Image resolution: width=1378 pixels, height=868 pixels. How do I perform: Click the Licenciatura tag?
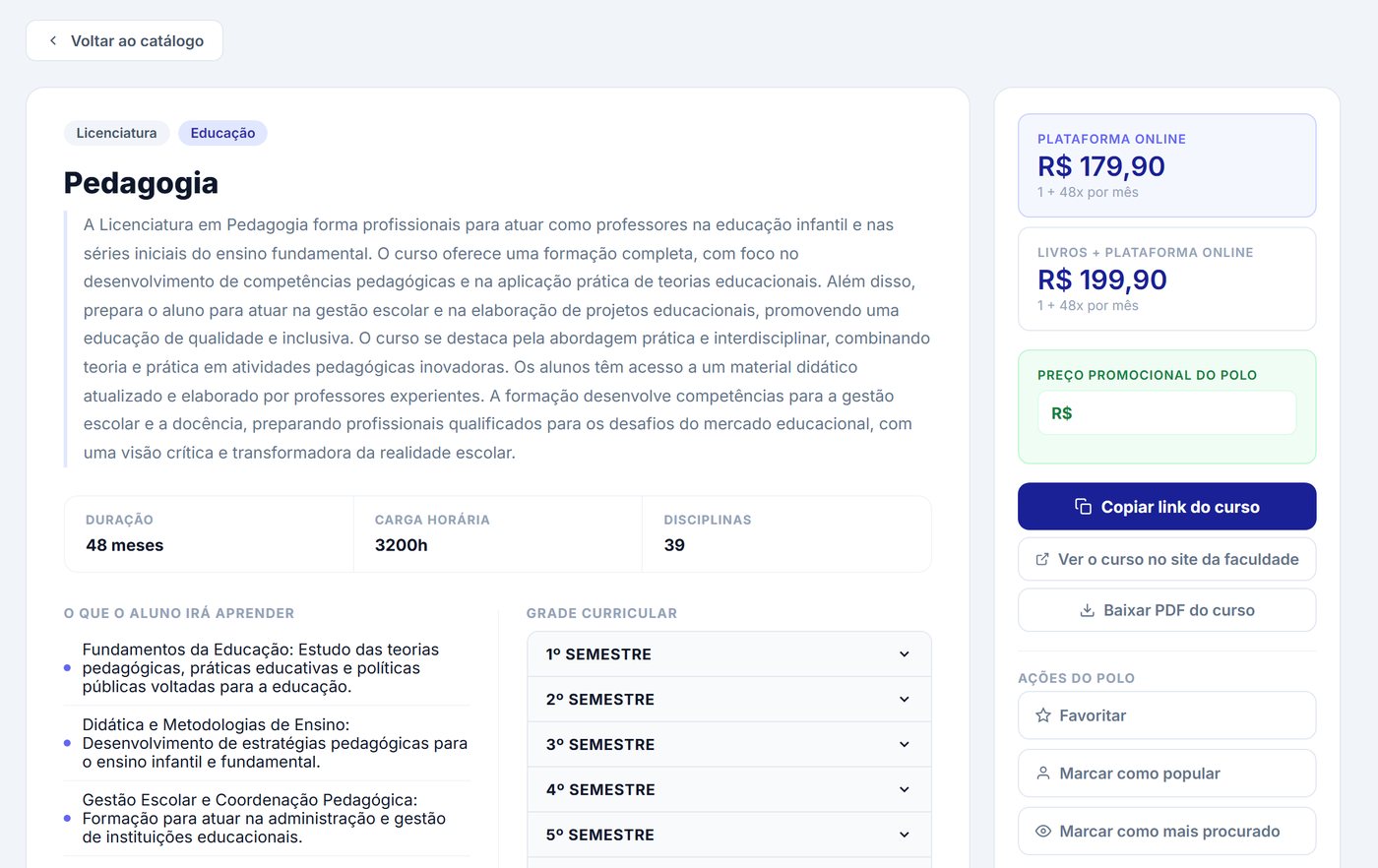point(116,133)
